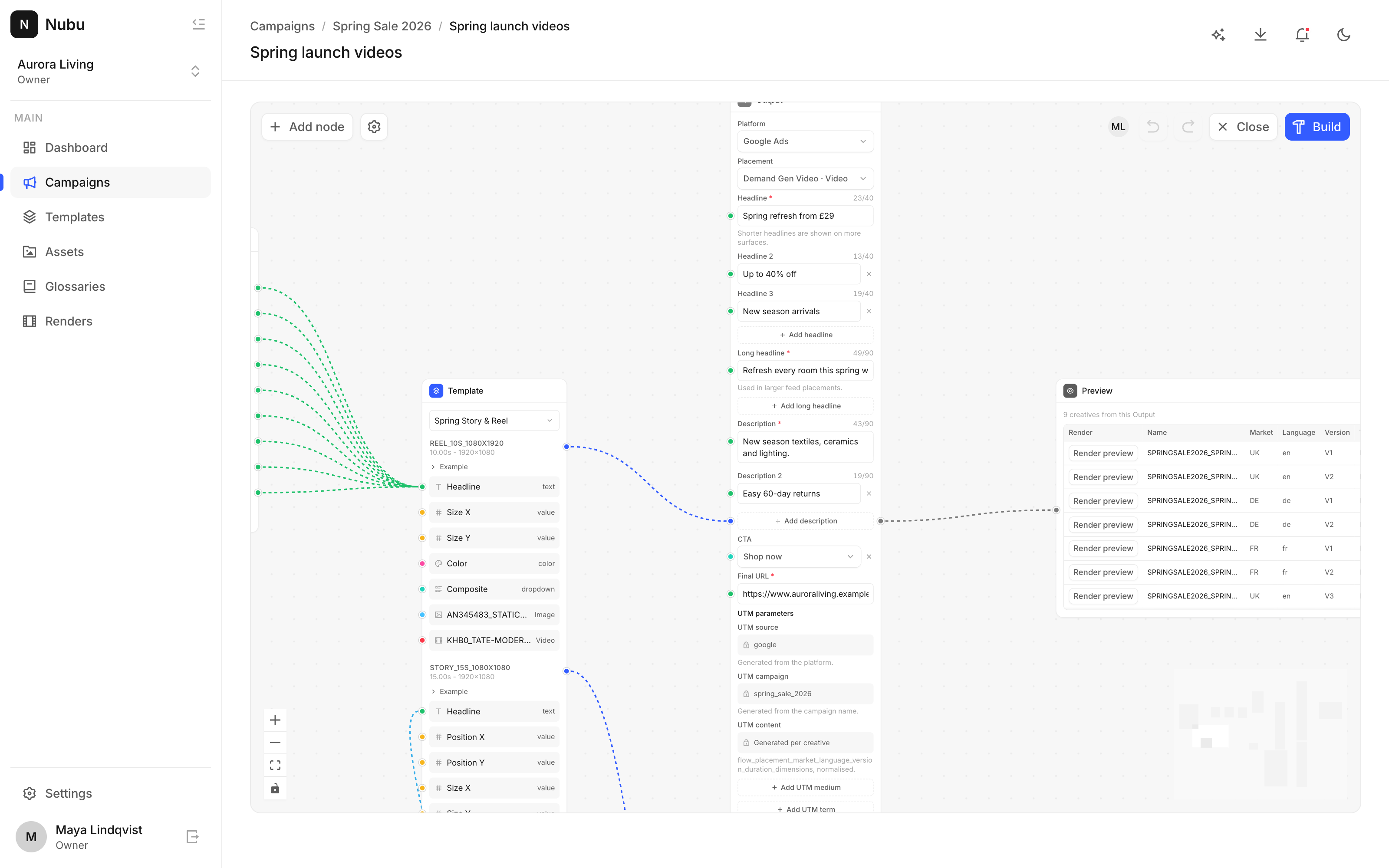Image resolution: width=1389 pixels, height=868 pixels.
Task: Undo the last canvas action
Action: tap(1153, 127)
